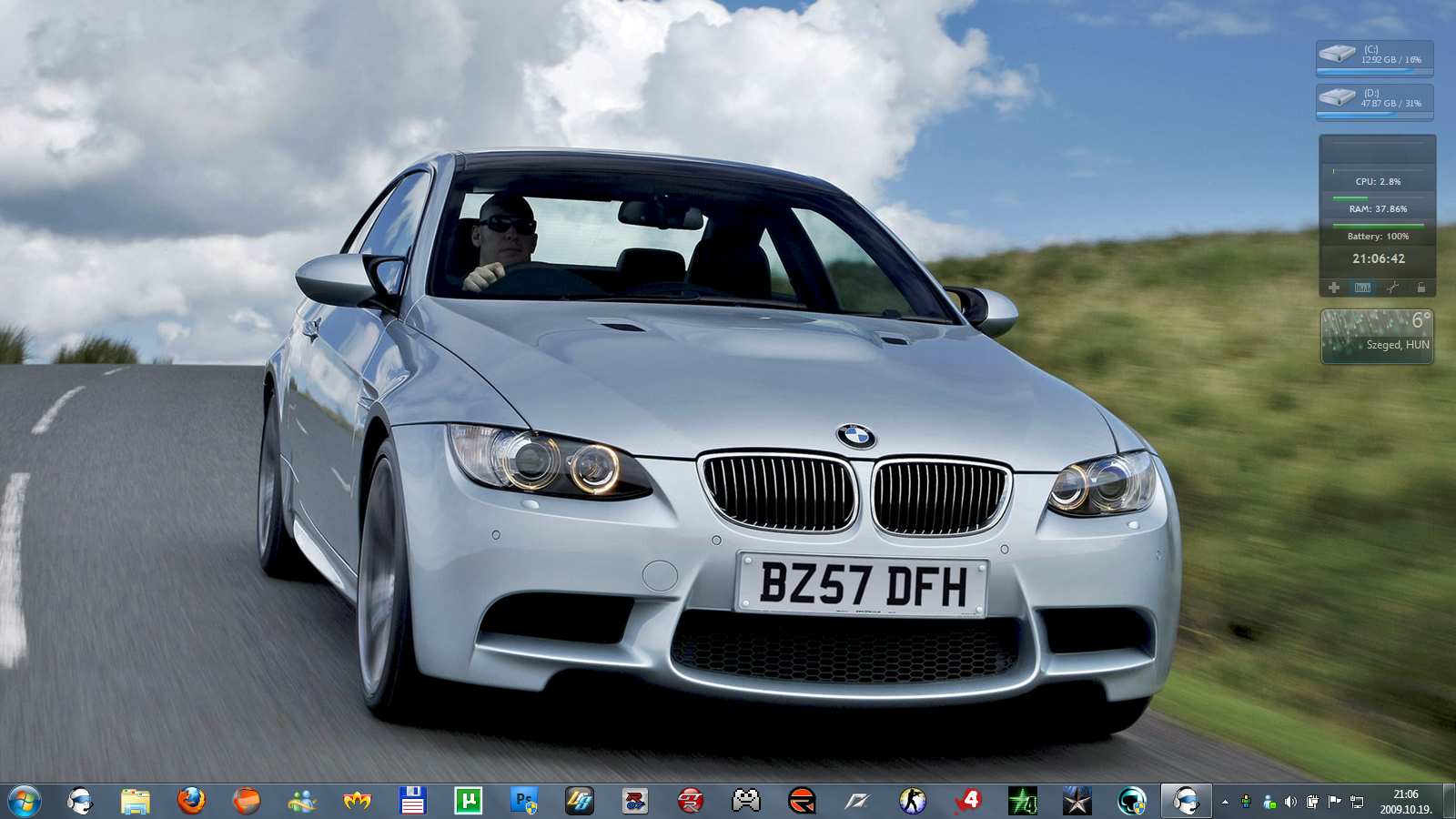
Task: Click the (D:) drive usage bar
Action: [1375, 115]
